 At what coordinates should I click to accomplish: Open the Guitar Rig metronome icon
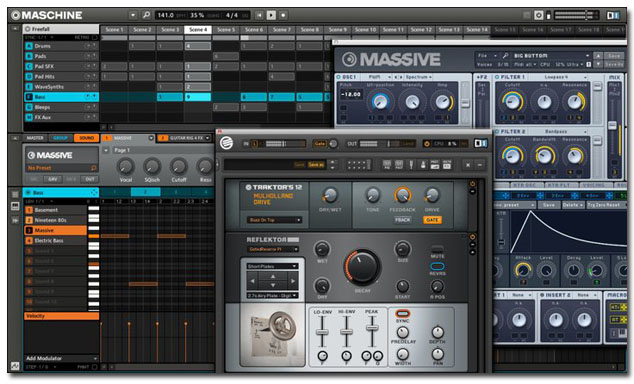coord(423,165)
